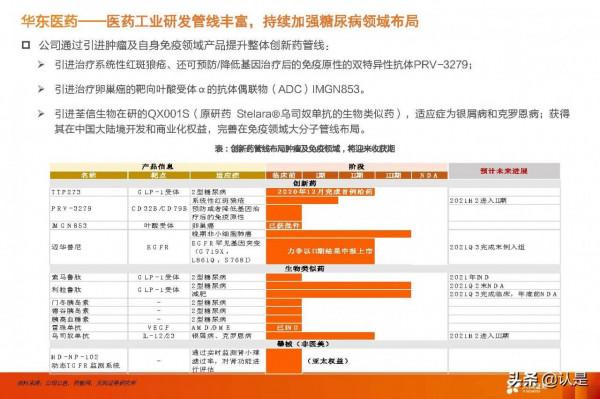Click the 卵巢癌 indication cell
Screen dimensions: 600x399
point(228,226)
